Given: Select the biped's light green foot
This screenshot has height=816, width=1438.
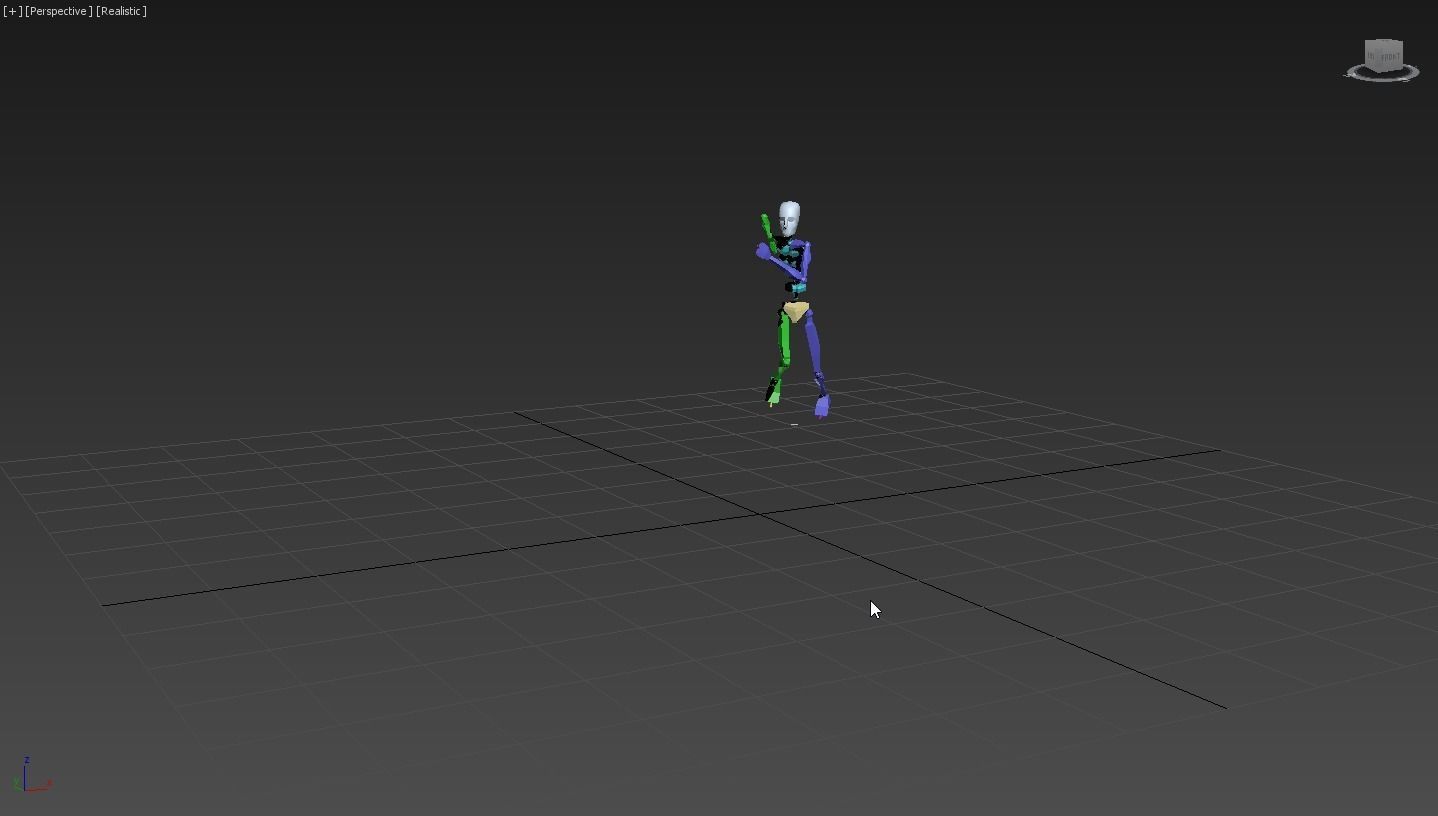Looking at the screenshot, I should pos(774,397).
